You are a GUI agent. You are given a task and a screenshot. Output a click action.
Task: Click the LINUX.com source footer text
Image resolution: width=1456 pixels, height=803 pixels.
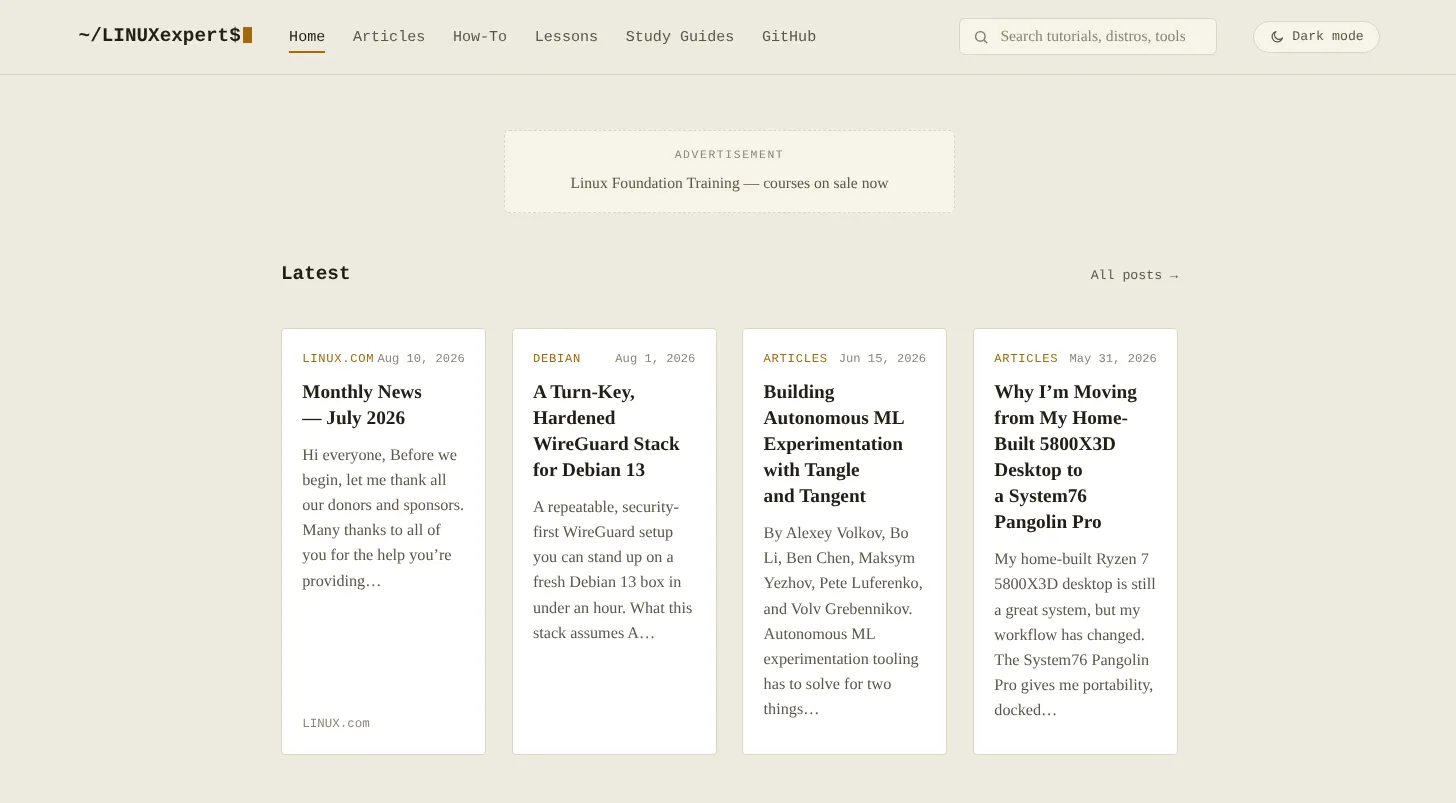click(x=336, y=723)
